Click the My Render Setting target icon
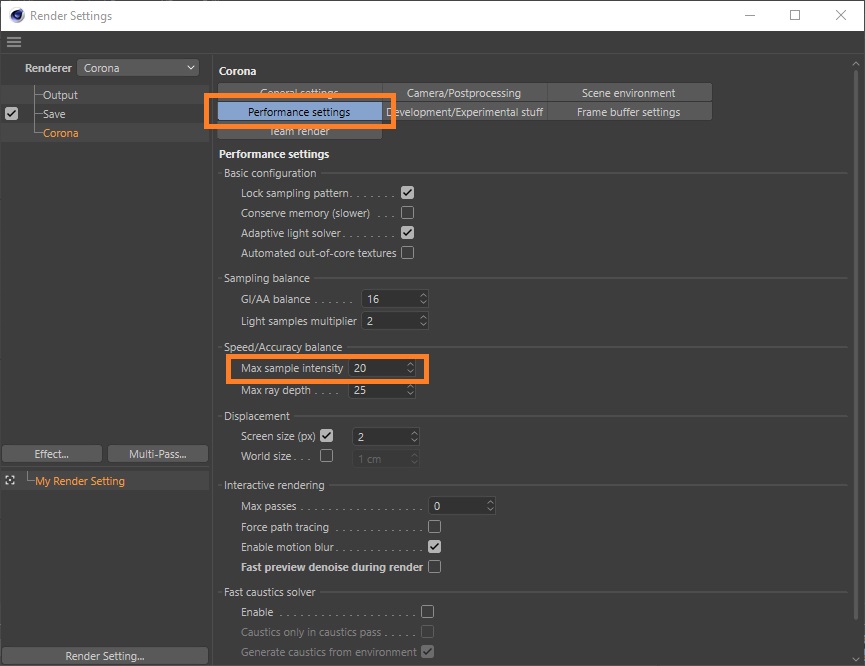Image resolution: width=865 pixels, height=666 pixels. (10, 481)
